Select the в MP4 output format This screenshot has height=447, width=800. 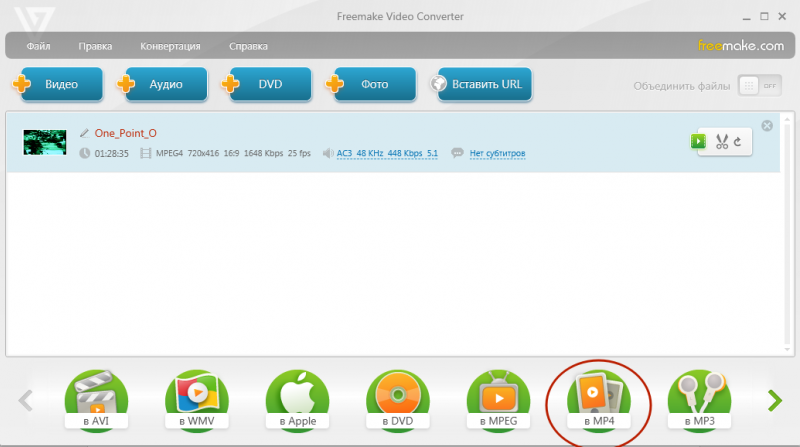click(x=599, y=401)
